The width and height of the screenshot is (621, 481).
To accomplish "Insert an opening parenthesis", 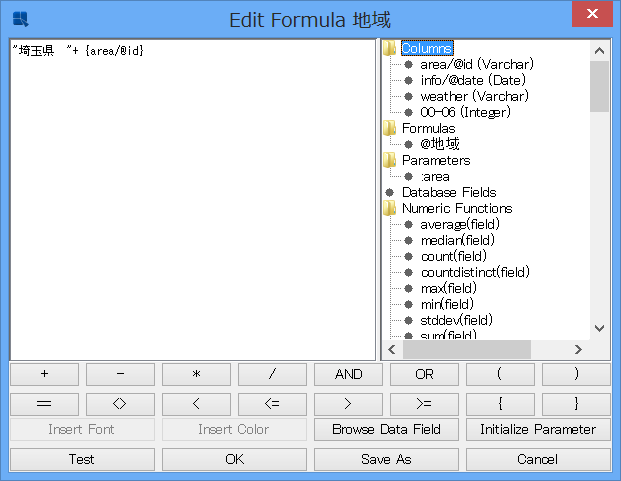I will coord(500,374).
